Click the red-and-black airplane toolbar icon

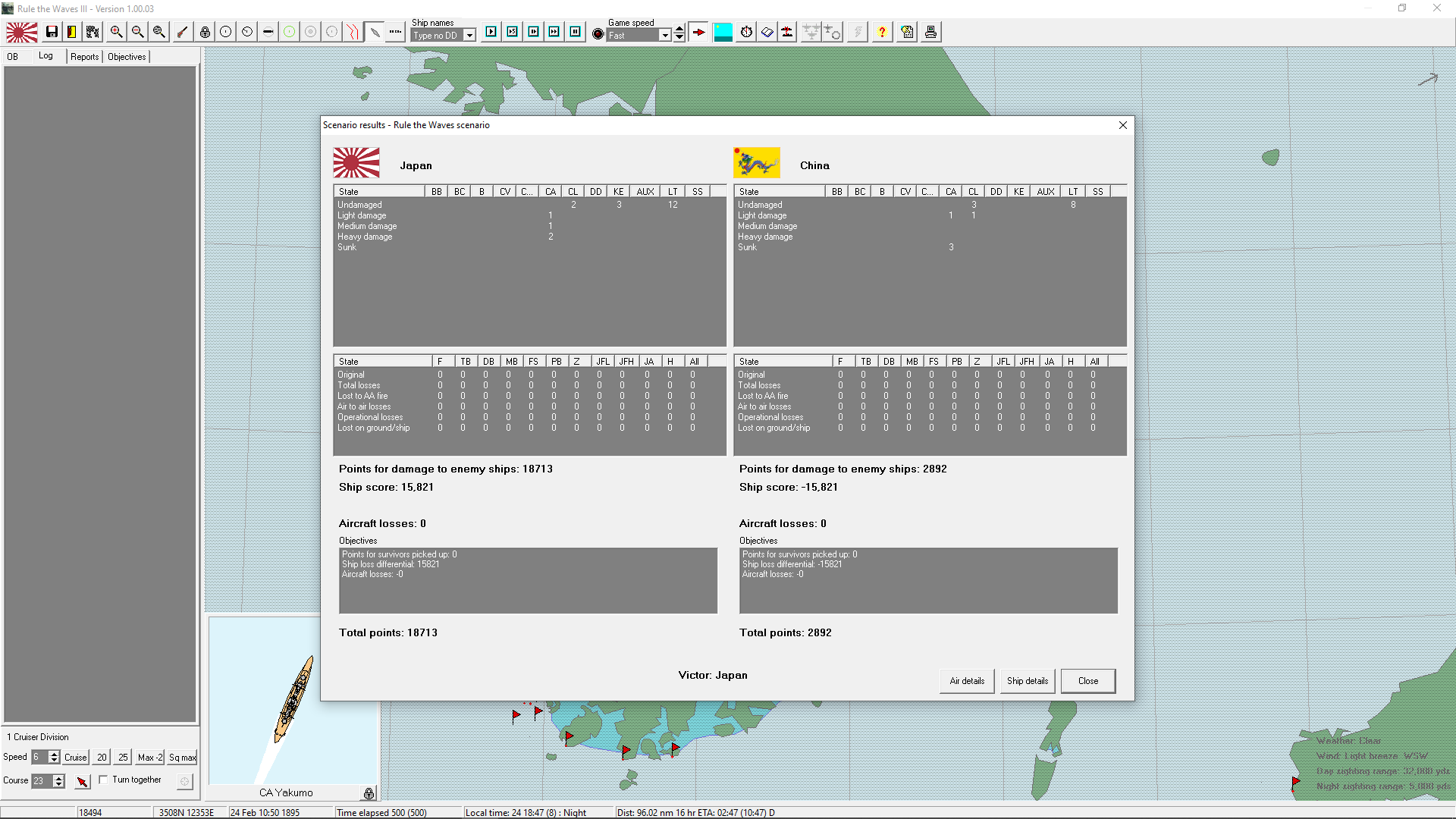tap(788, 32)
